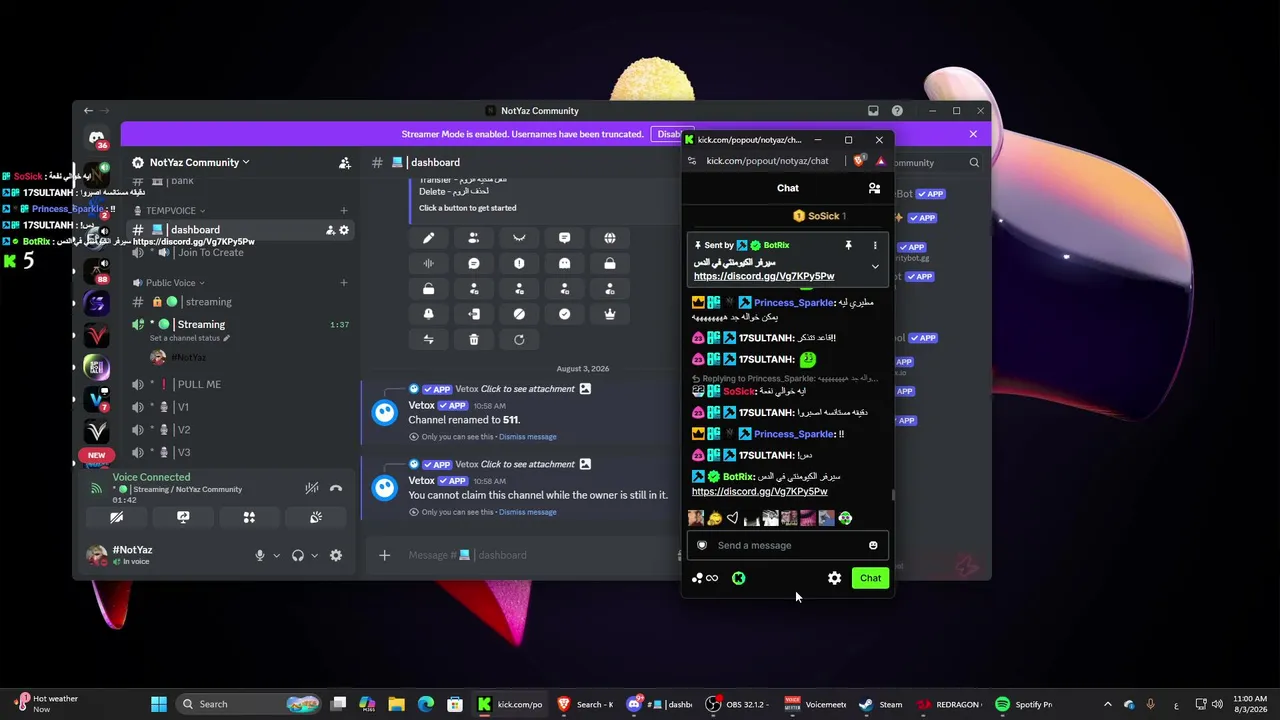This screenshot has height=720, width=1280.
Task: Join the Join To Create voice channel
Action: point(240,253)
